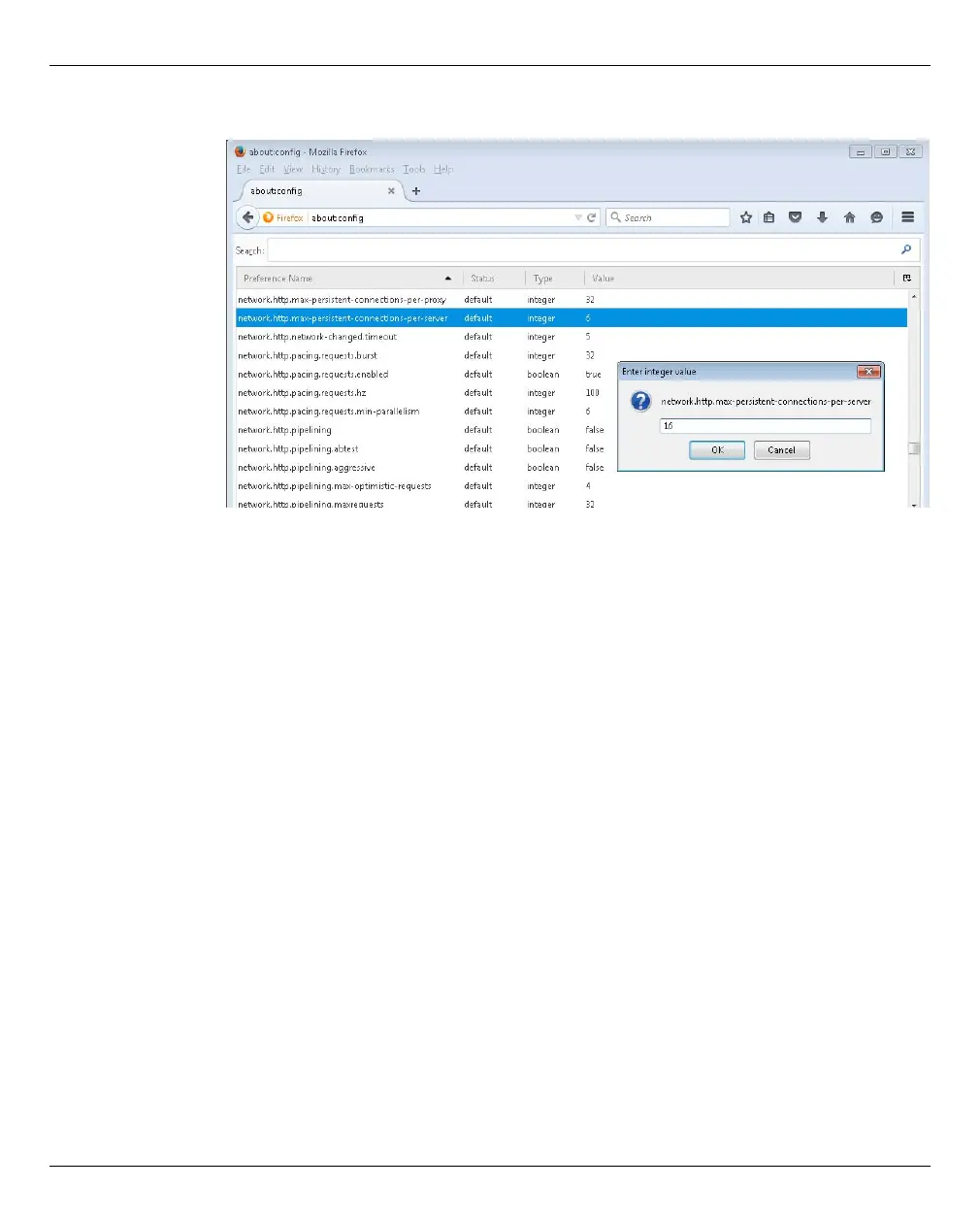The width and height of the screenshot is (980, 1221).
Task: Click the Firefox back arrow button
Action: (x=247, y=217)
